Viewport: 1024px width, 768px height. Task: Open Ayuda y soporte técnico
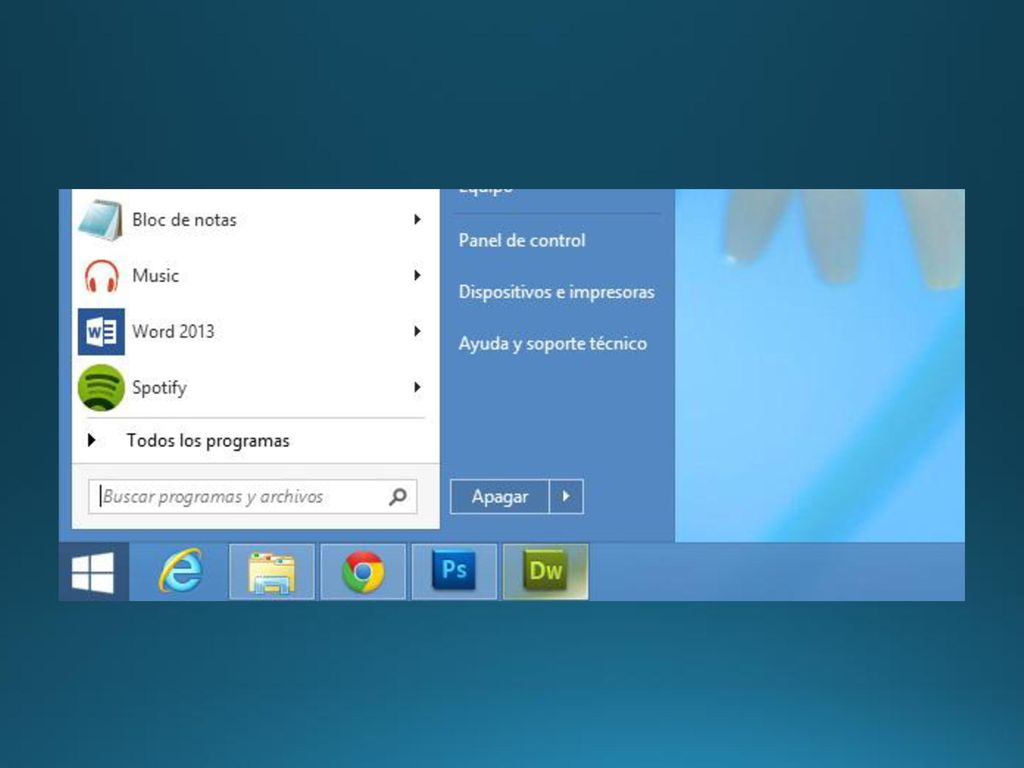click(552, 344)
